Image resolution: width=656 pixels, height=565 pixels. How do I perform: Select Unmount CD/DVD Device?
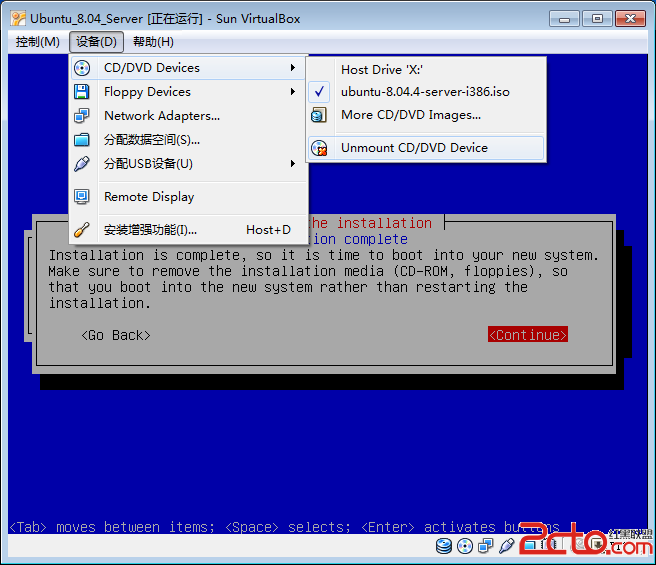(x=426, y=148)
